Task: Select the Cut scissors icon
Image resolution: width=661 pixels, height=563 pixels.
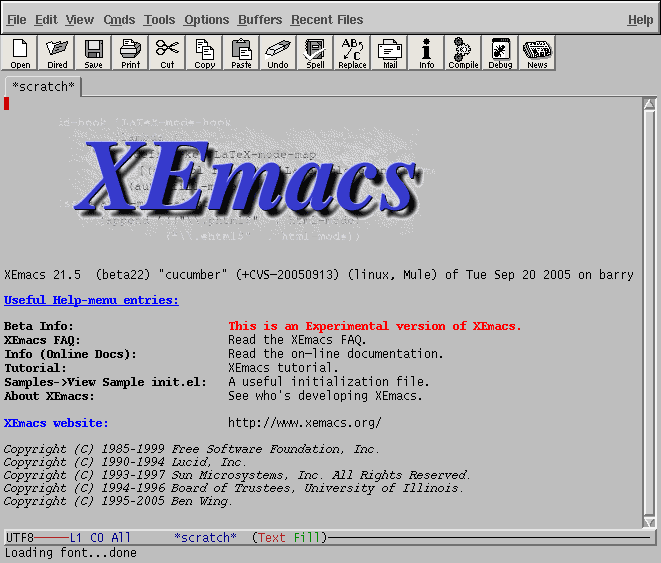Action: (167, 53)
